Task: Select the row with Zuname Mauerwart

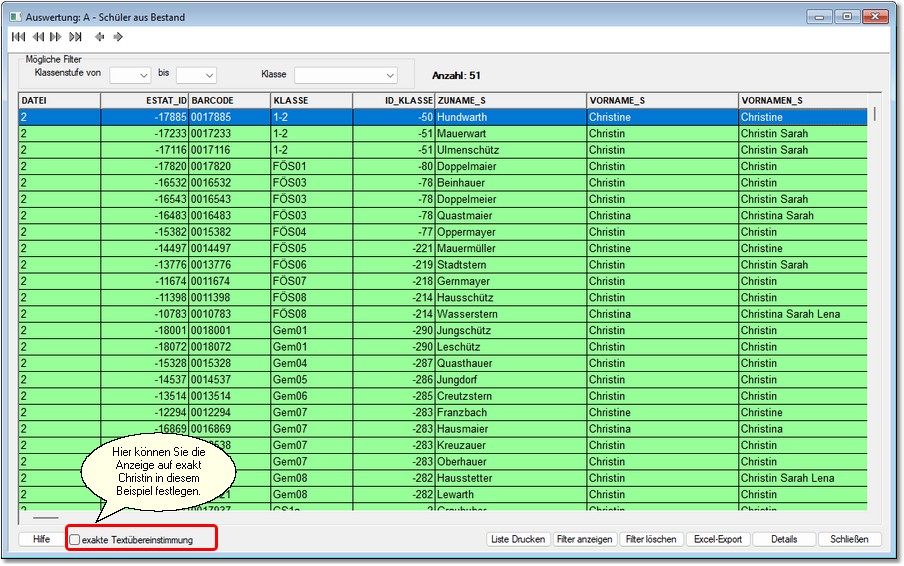Action: [x=468, y=133]
